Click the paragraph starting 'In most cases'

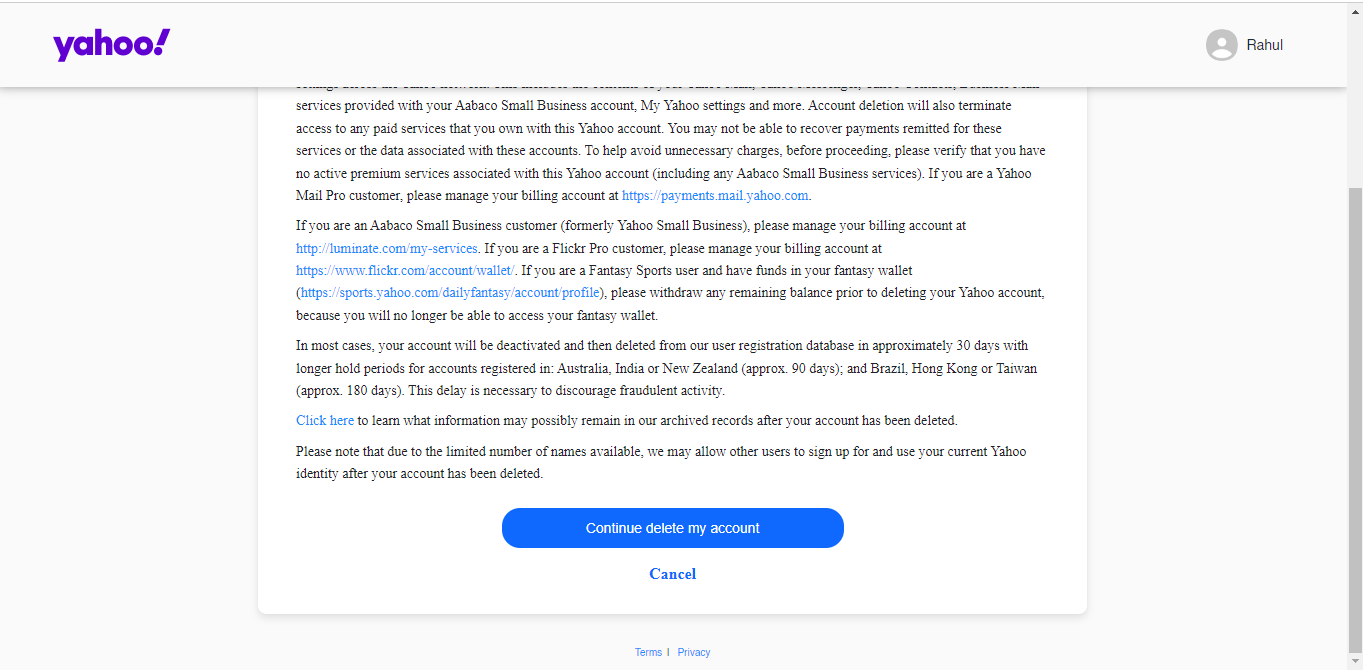click(667, 368)
